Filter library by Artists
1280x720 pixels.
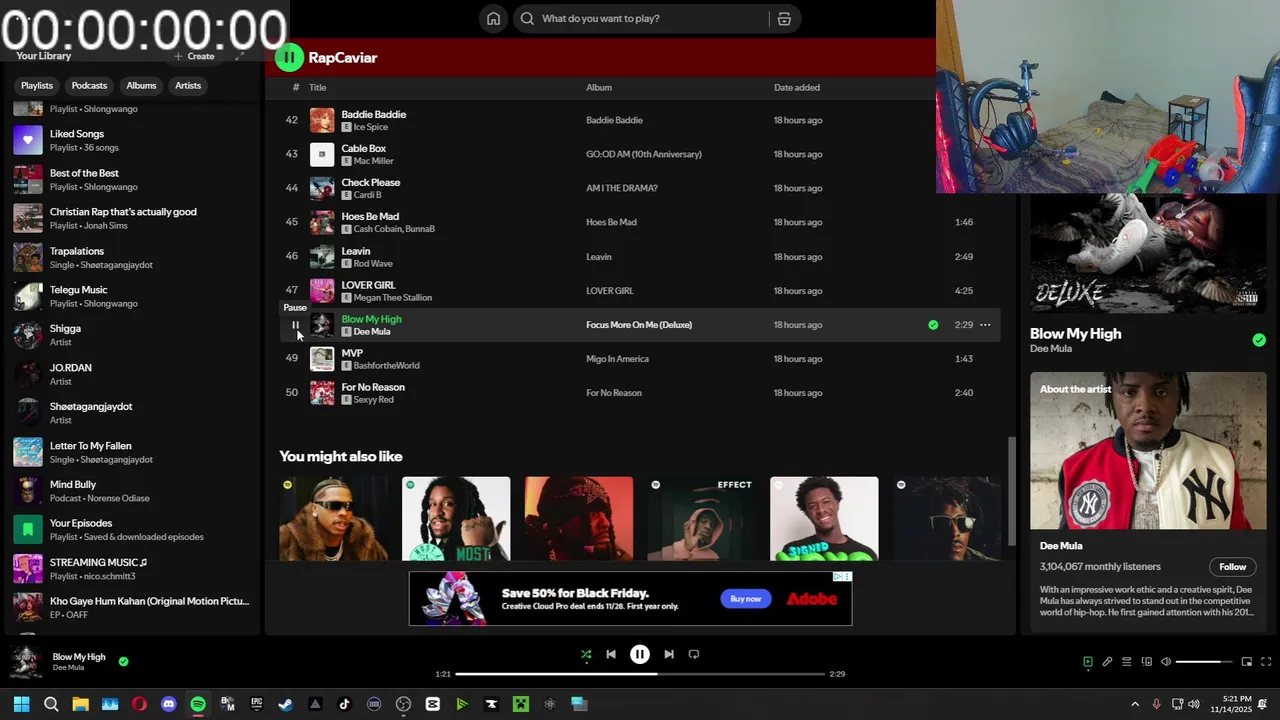(x=188, y=86)
